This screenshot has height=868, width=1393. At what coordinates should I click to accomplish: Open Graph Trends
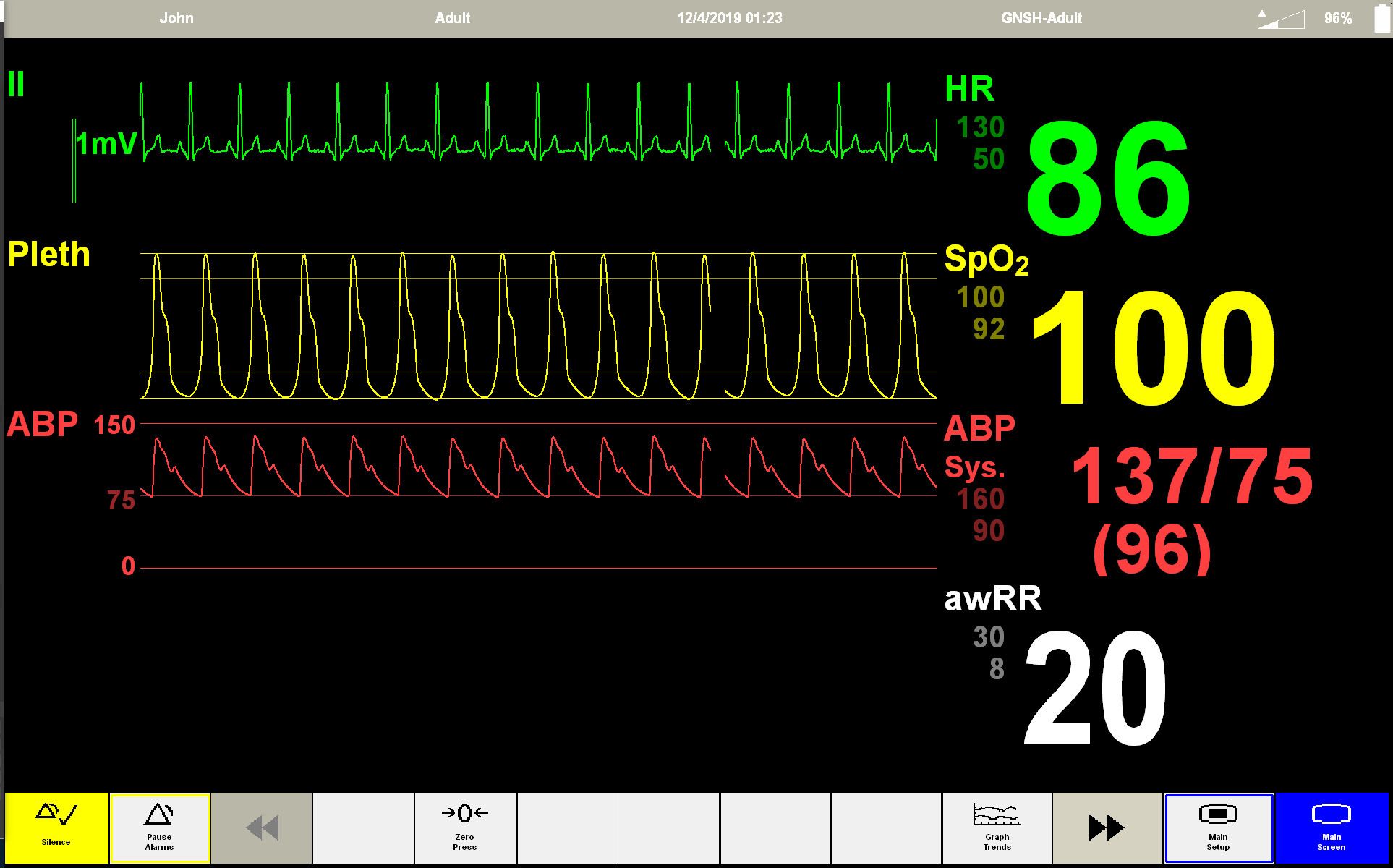click(x=997, y=827)
